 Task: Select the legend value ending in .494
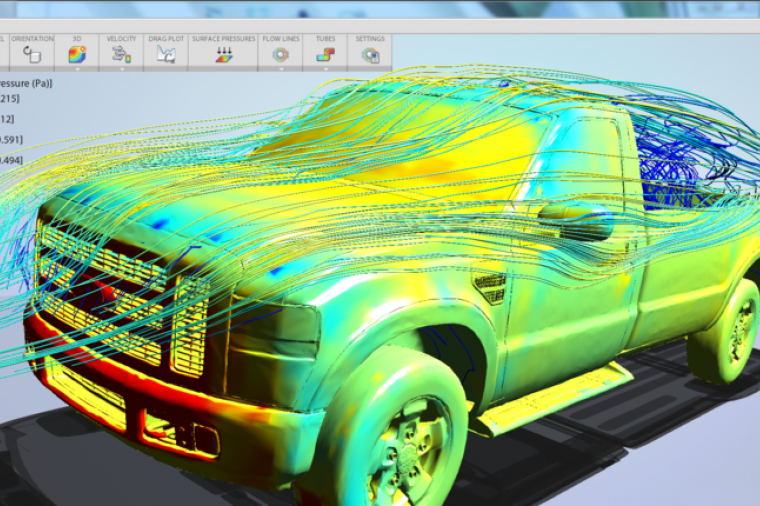pos(11,159)
